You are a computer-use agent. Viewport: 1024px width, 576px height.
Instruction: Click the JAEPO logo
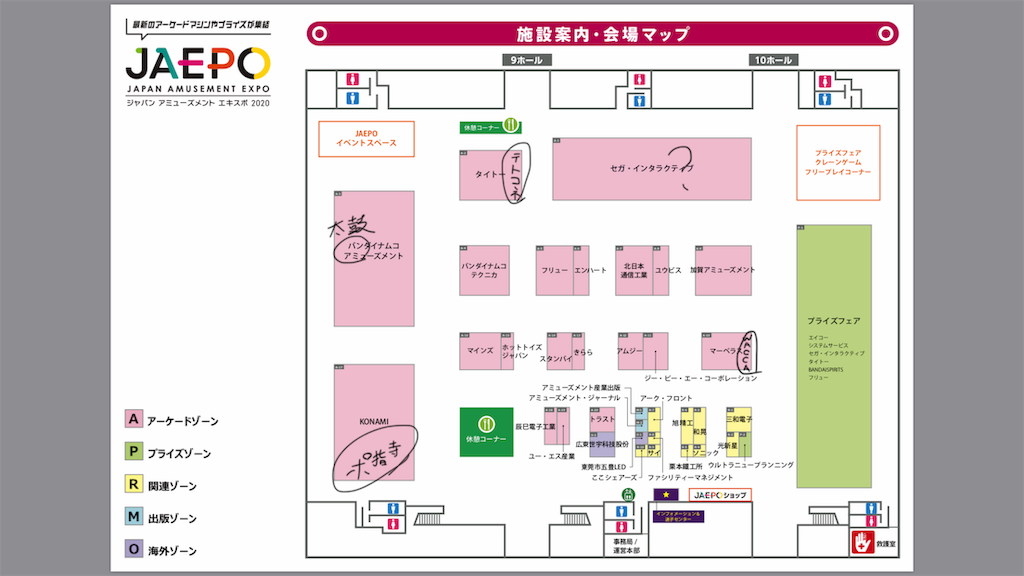pos(198,64)
